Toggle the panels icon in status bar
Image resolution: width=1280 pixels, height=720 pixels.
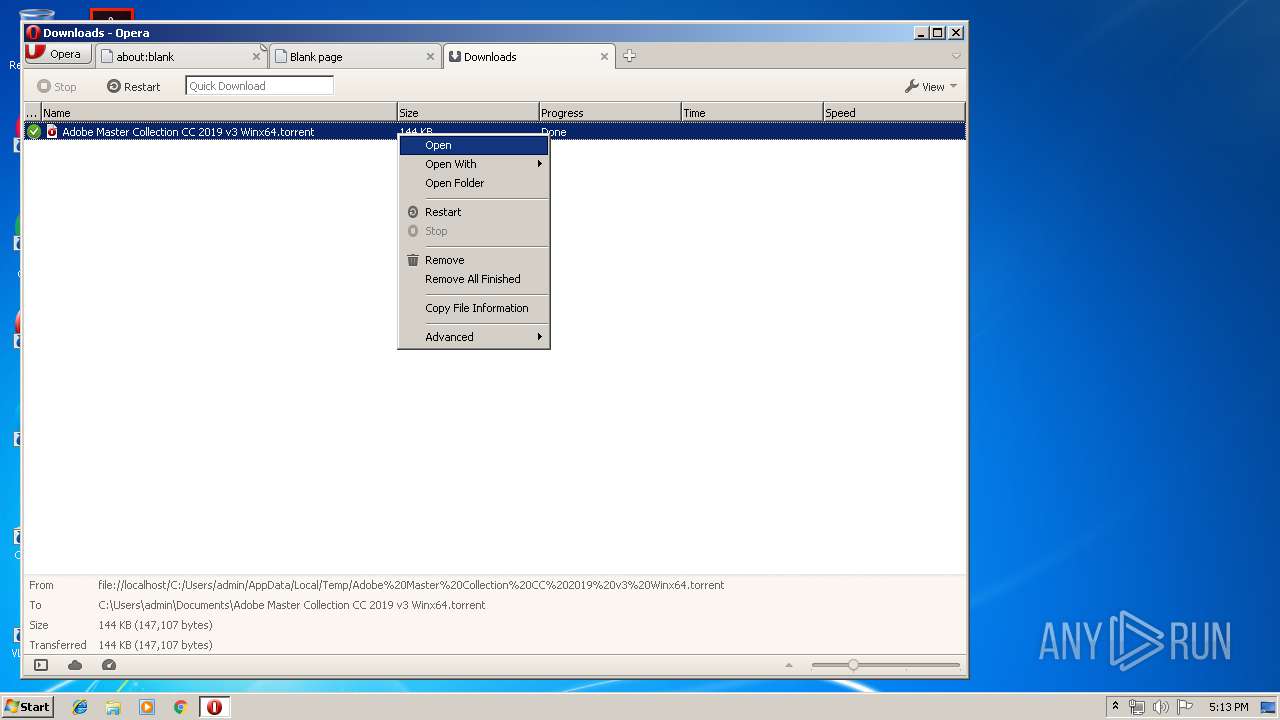[x=41, y=665]
